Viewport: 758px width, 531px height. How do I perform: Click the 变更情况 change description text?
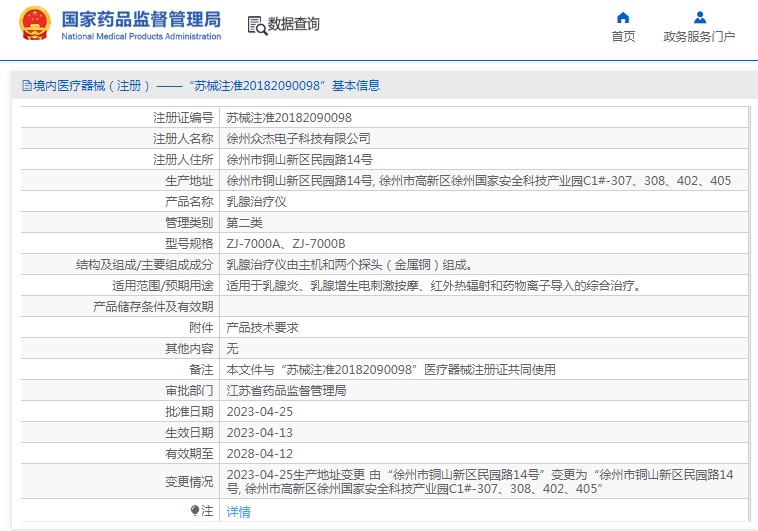click(x=480, y=482)
